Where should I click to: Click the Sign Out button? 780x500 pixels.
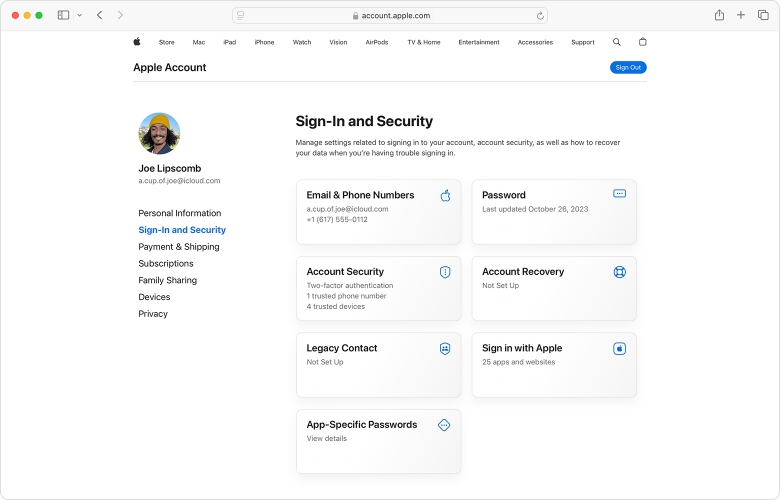pyautogui.click(x=628, y=67)
